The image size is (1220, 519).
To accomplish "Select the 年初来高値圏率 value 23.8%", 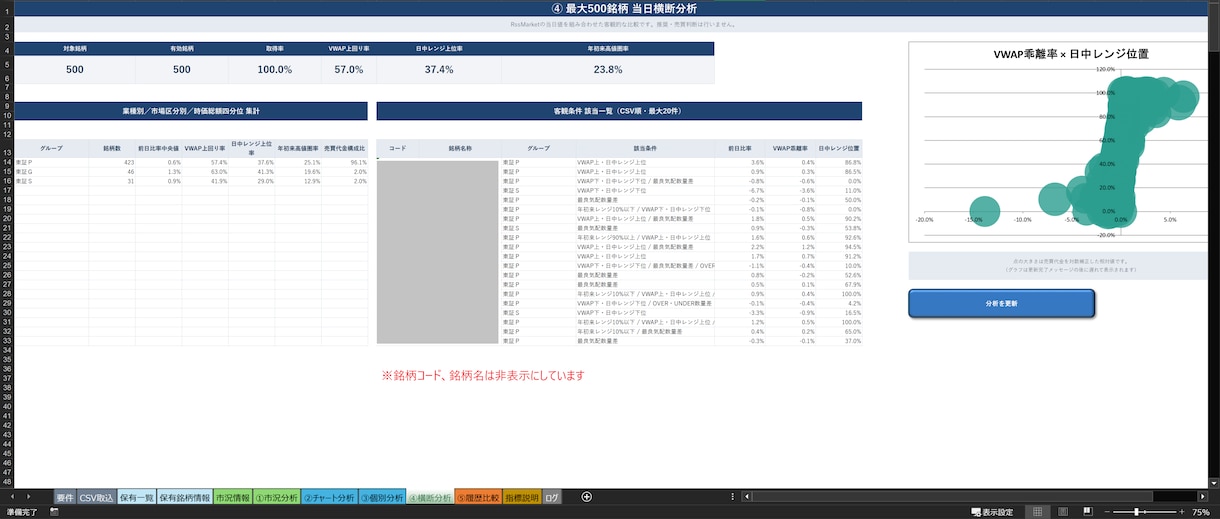I will 608,70.
